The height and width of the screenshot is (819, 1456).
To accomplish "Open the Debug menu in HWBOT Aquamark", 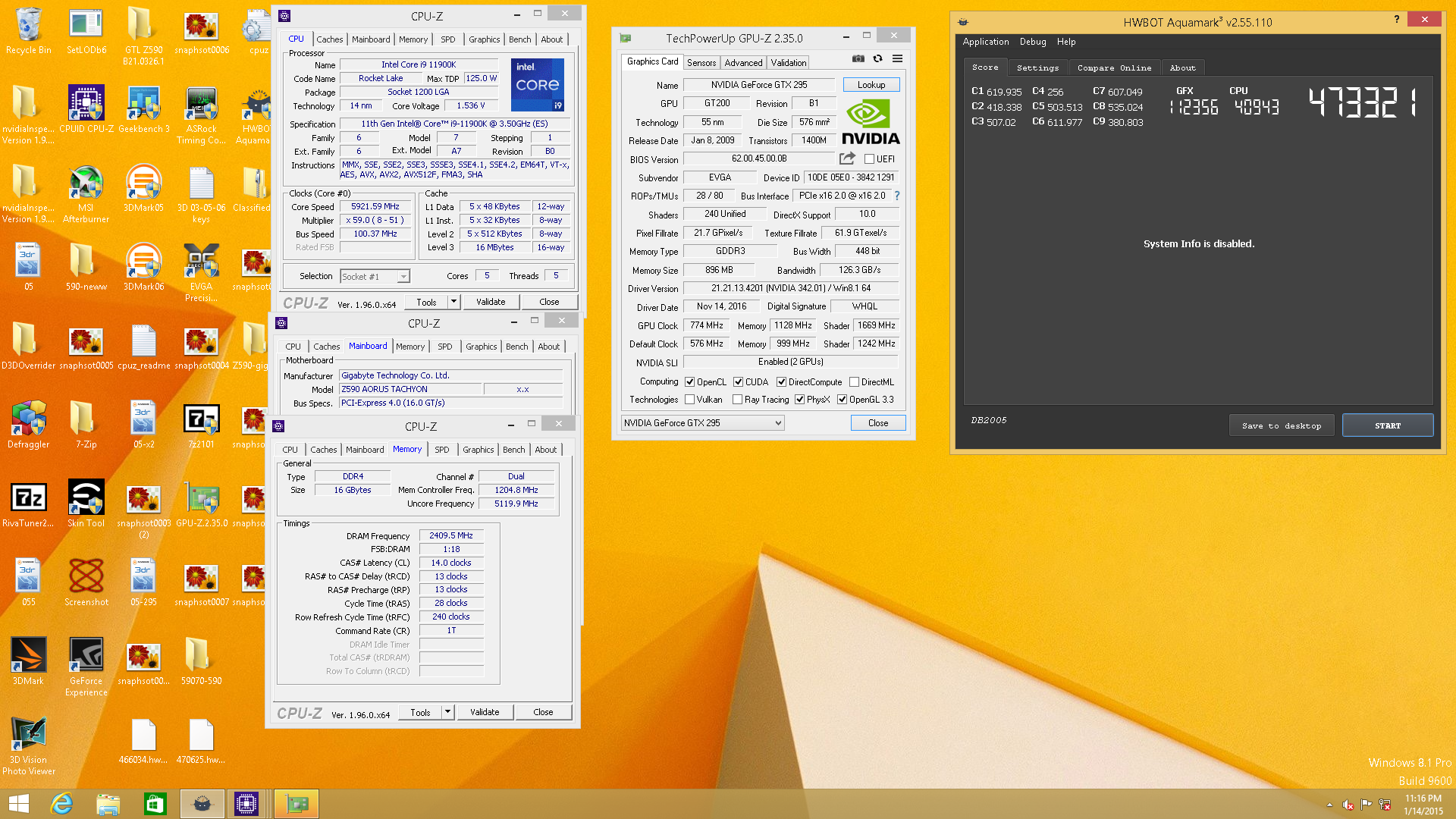I will (1033, 42).
